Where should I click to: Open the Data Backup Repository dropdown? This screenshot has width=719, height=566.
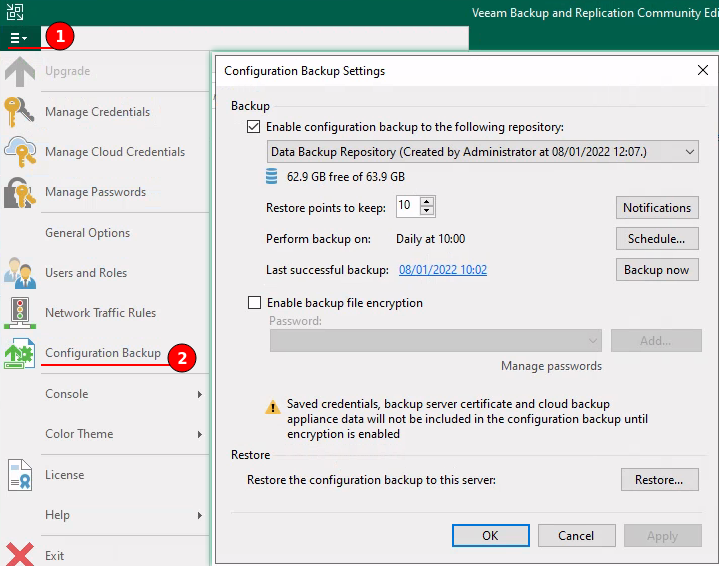[x=482, y=152]
